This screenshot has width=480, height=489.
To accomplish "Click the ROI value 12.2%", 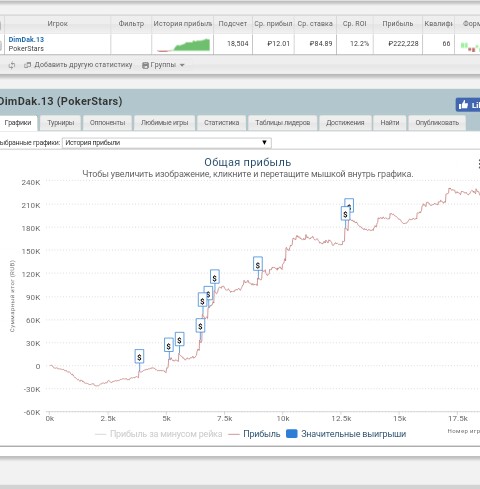I will click(359, 44).
